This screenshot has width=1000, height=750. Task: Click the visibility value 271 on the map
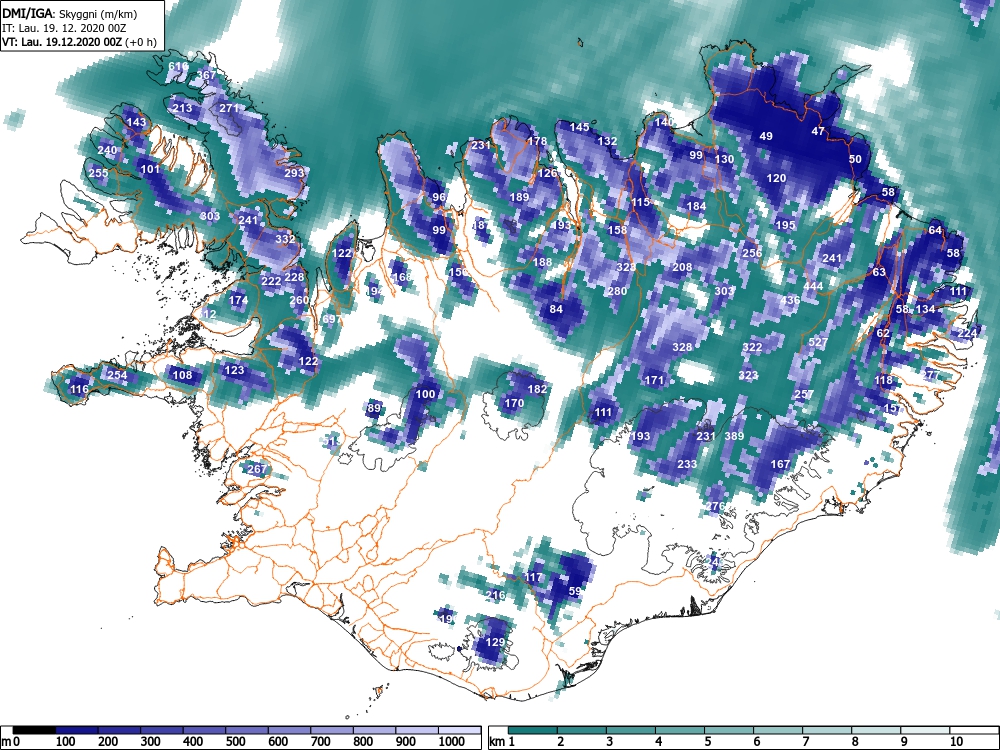[229, 108]
